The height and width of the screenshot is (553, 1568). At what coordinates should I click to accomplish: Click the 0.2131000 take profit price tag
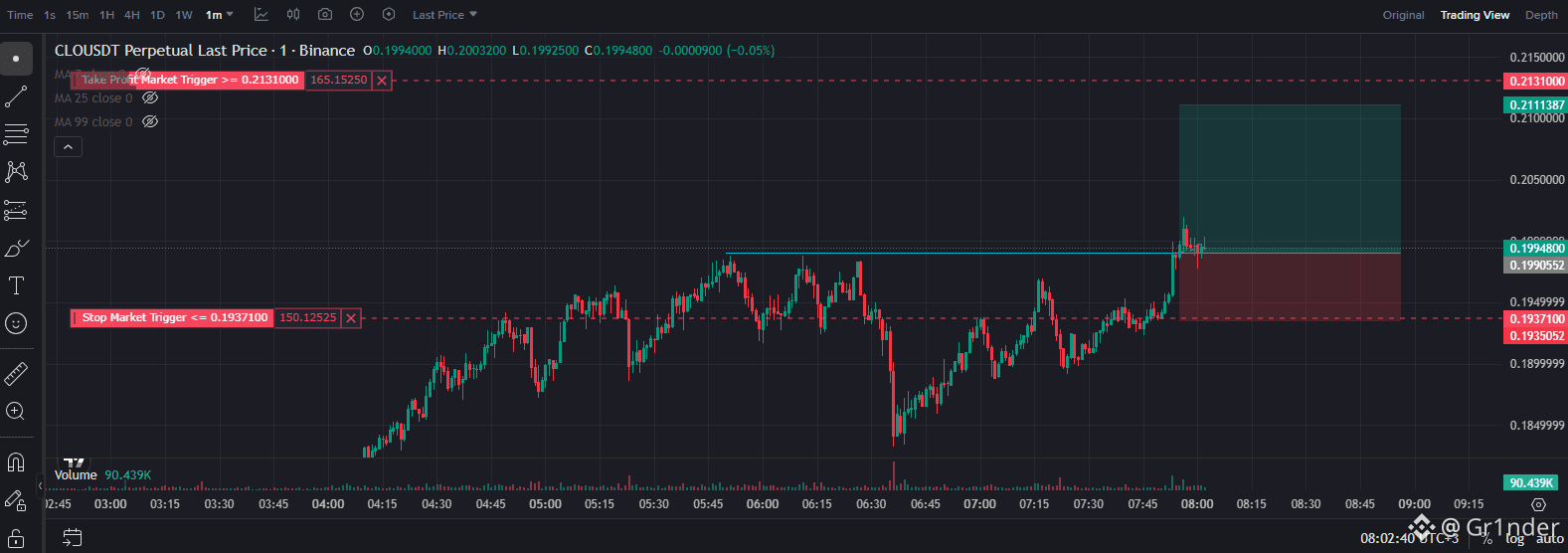point(1536,82)
